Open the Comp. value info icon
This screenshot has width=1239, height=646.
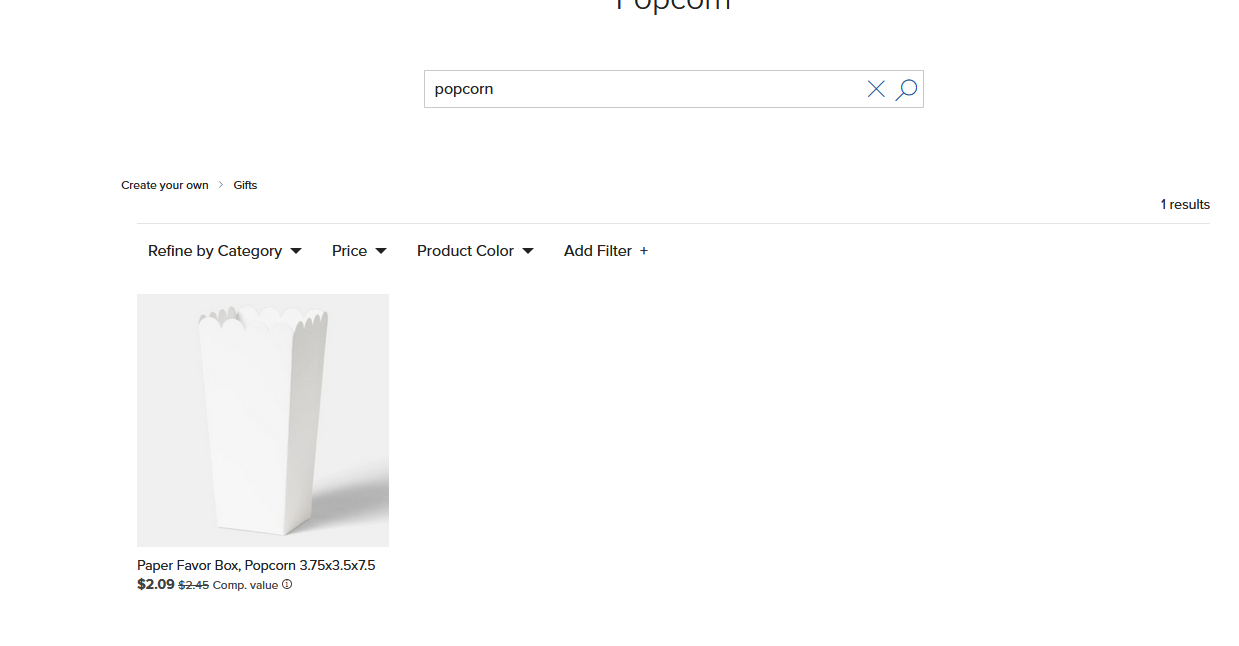[287, 585]
